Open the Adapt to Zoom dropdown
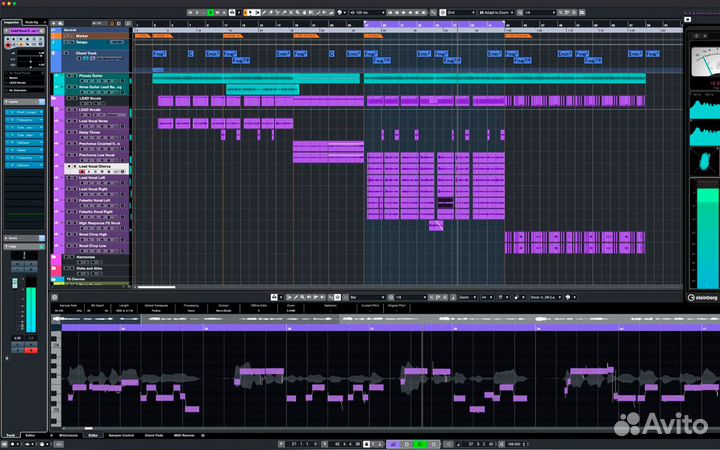720x450 pixels. [496, 13]
